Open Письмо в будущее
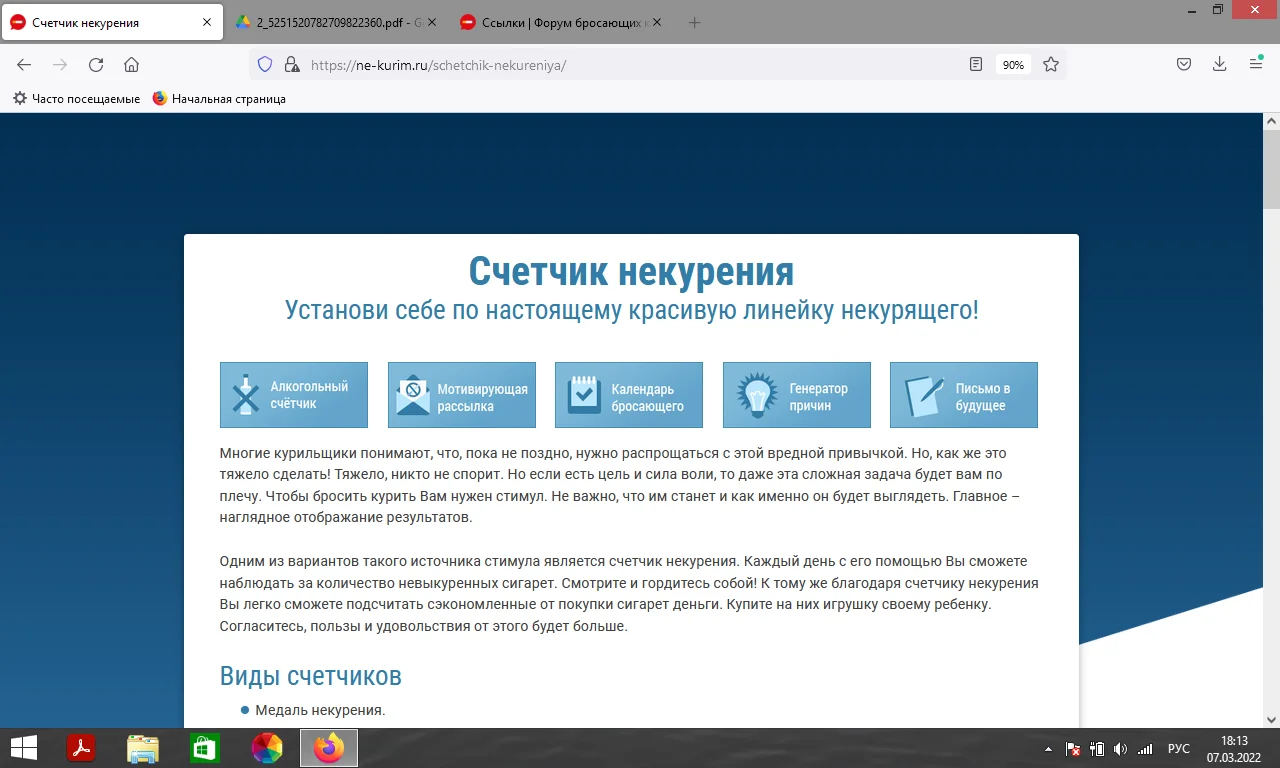Viewport: 1280px width, 768px height. point(963,394)
